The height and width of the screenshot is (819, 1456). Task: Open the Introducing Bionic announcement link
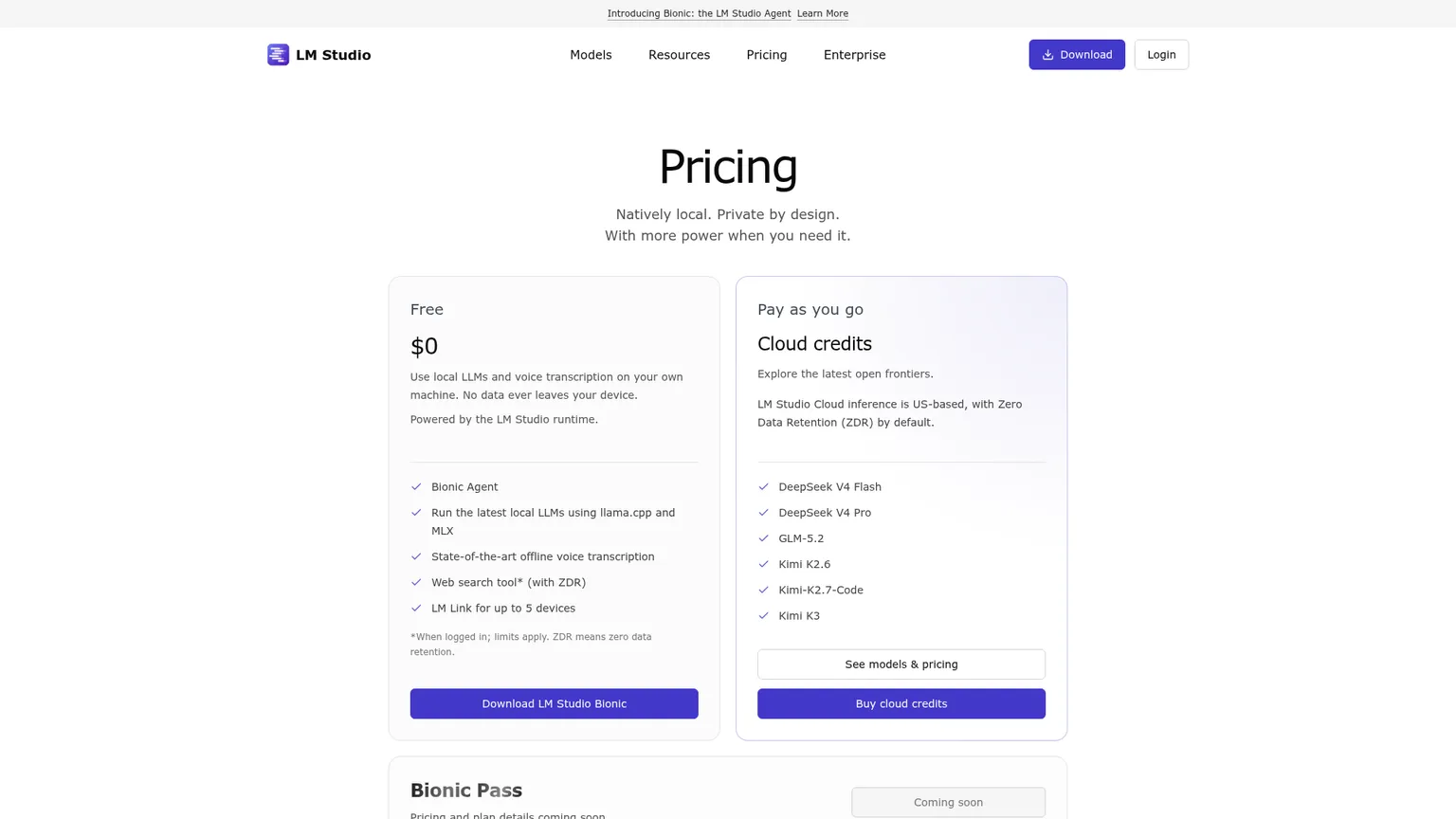[699, 13]
